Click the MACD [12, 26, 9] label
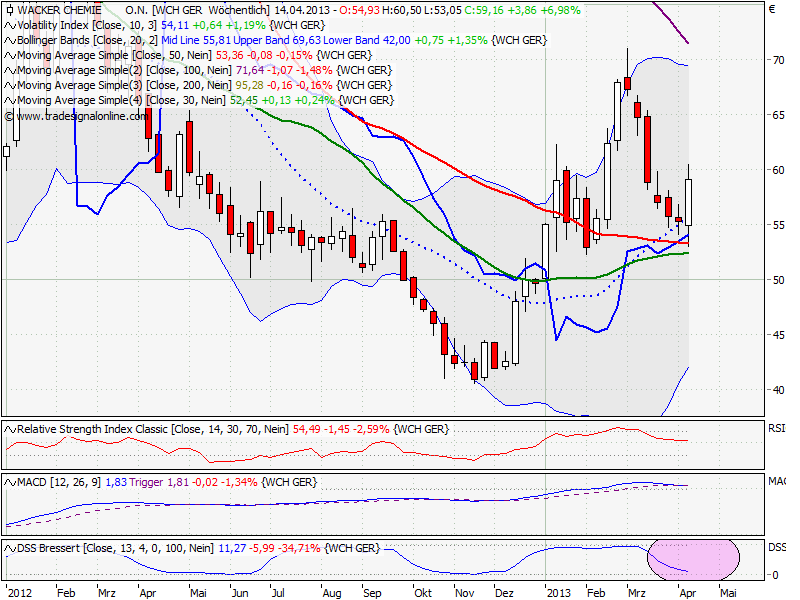Image resolution: width=800 pixels, height=600 pixels. 59,483
